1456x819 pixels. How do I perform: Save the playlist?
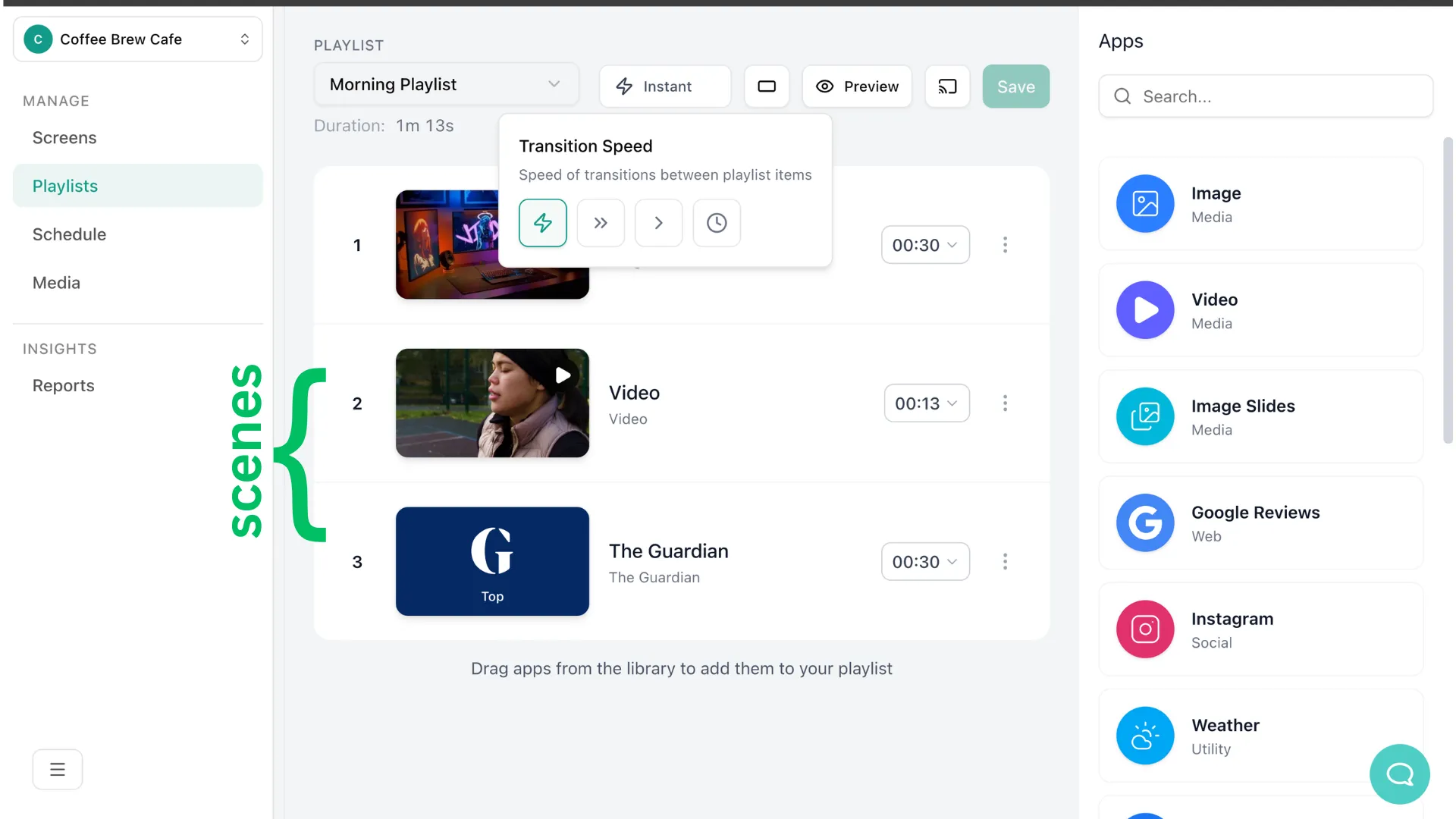click(x=1015, y=86)
